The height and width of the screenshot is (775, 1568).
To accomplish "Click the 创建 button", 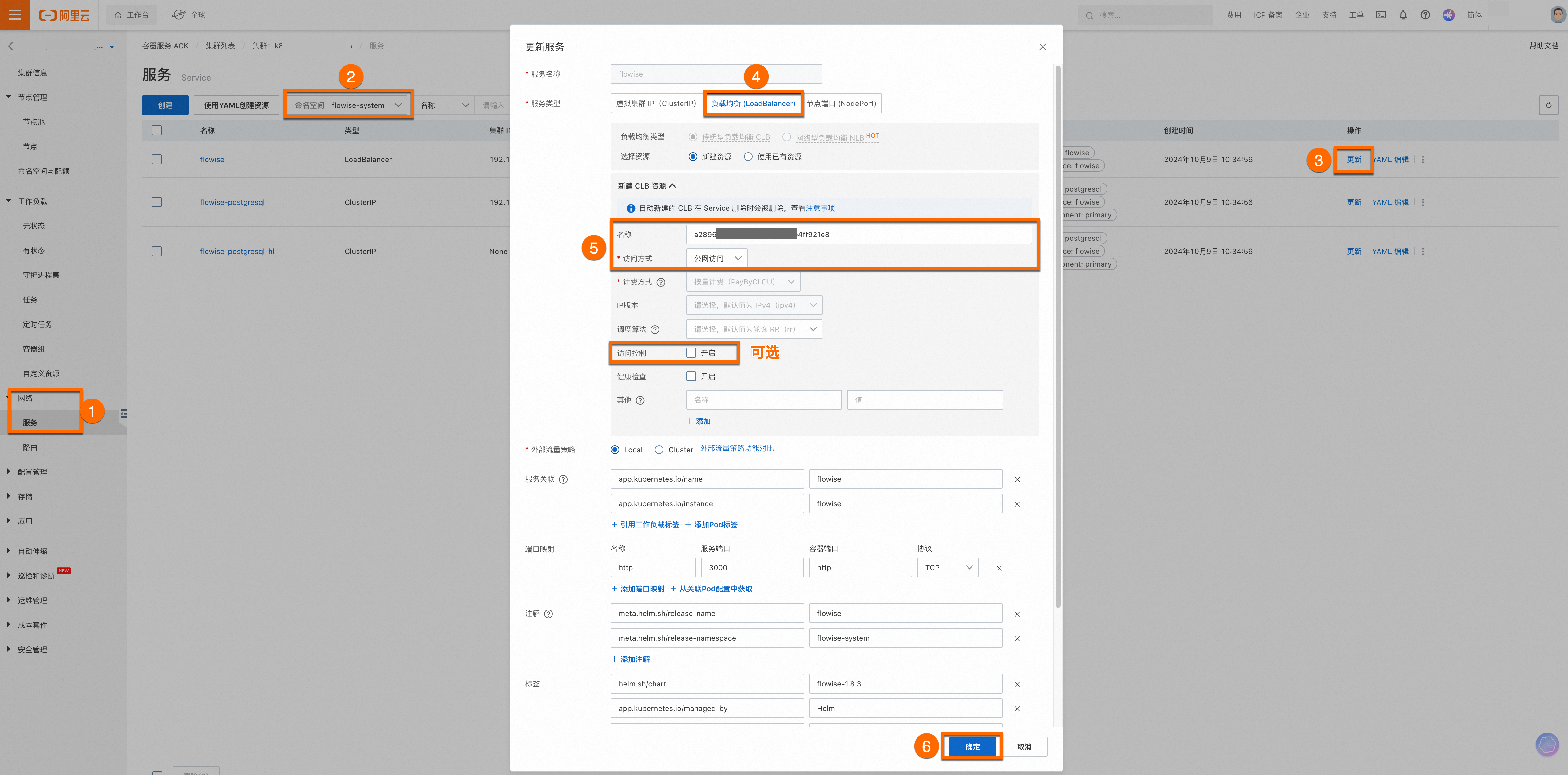I will click(x=165, y=105).
